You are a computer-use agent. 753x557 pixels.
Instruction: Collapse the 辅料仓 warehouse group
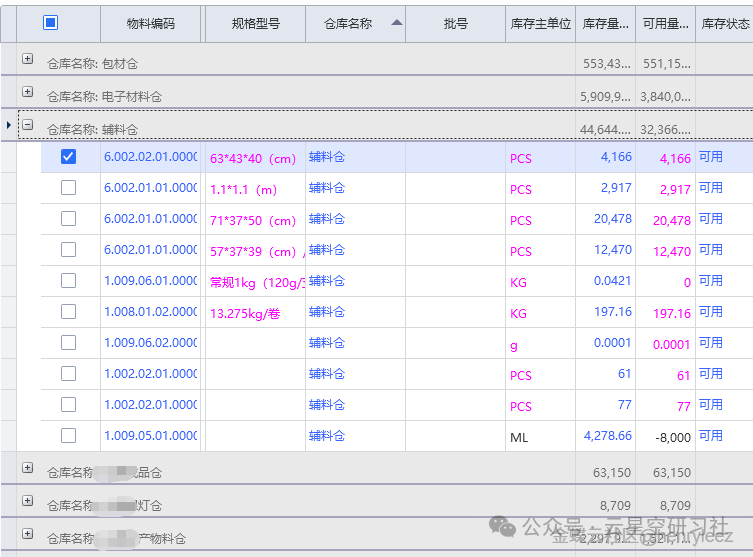coord(28,126)
